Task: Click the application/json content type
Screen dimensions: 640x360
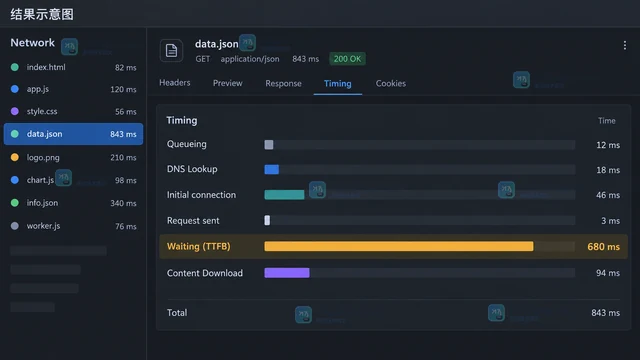Action: click(x=250, y=59)
